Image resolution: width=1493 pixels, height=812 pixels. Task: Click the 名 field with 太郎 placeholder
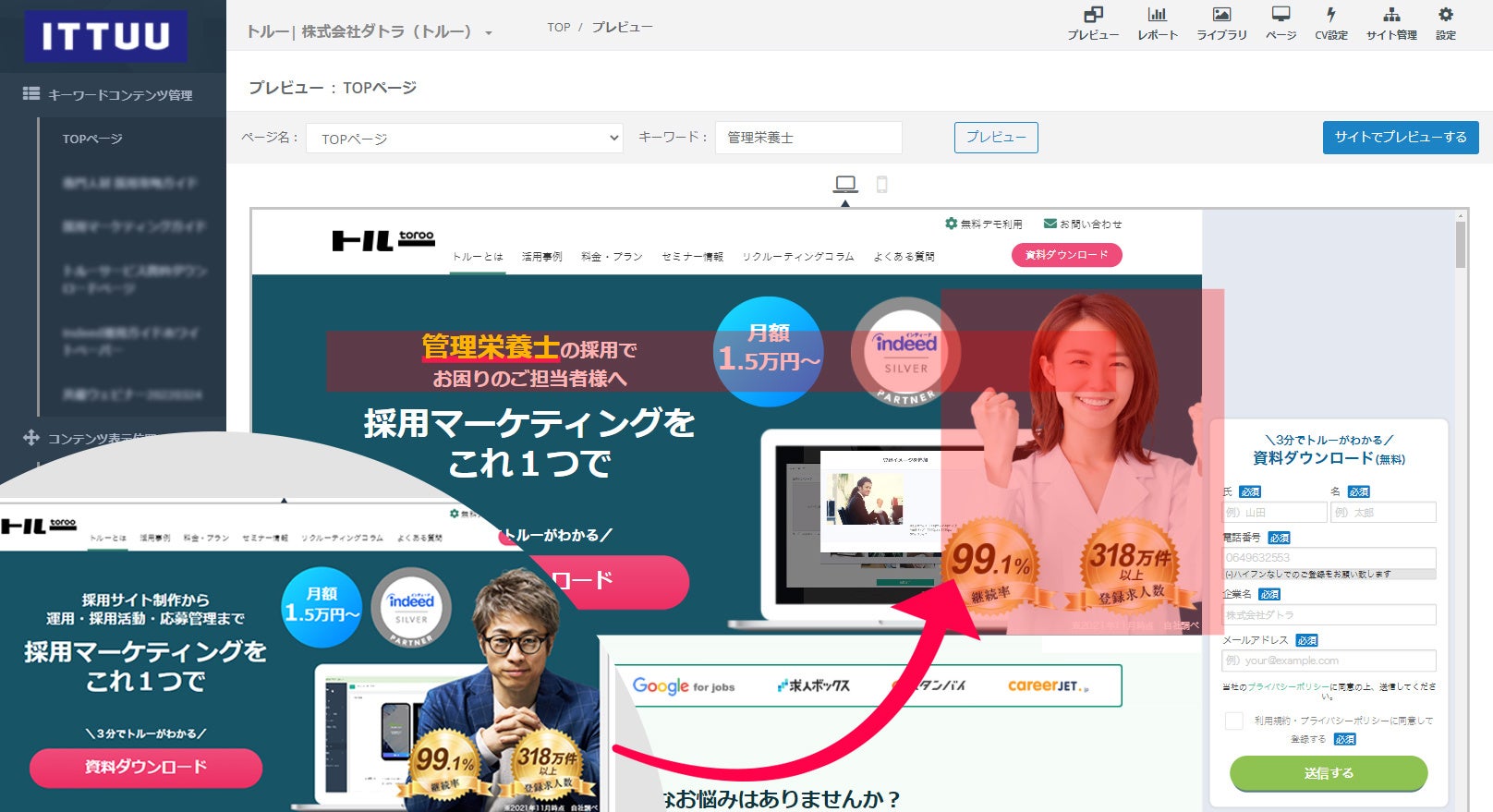1384,512
